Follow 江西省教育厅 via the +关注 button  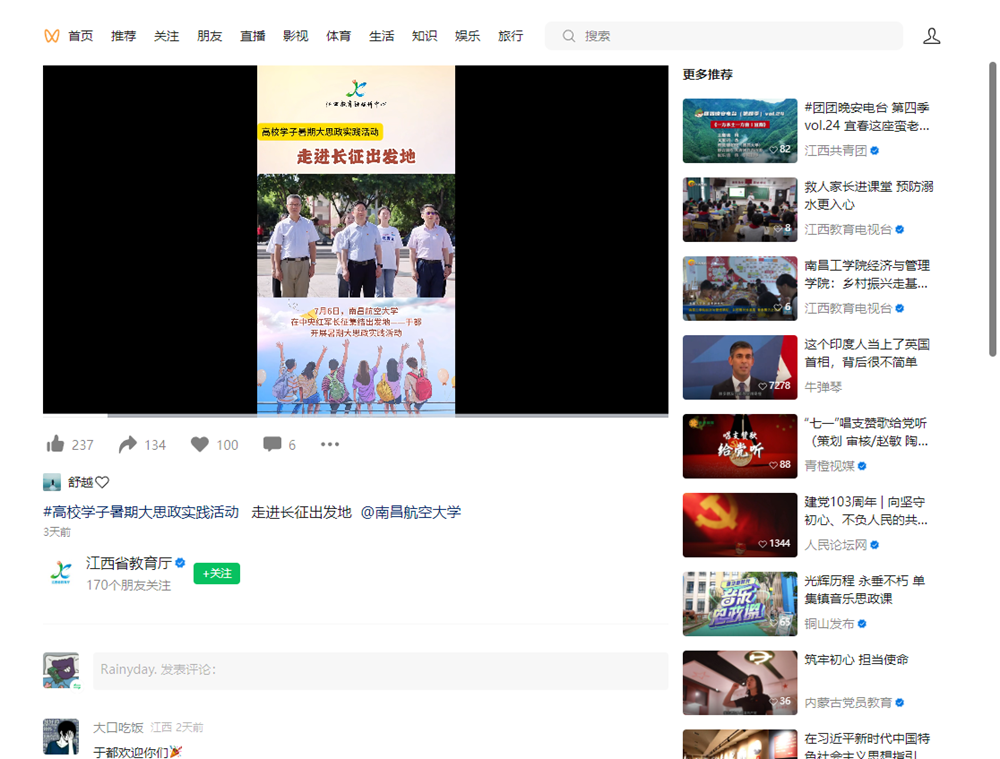pos(217,574)
